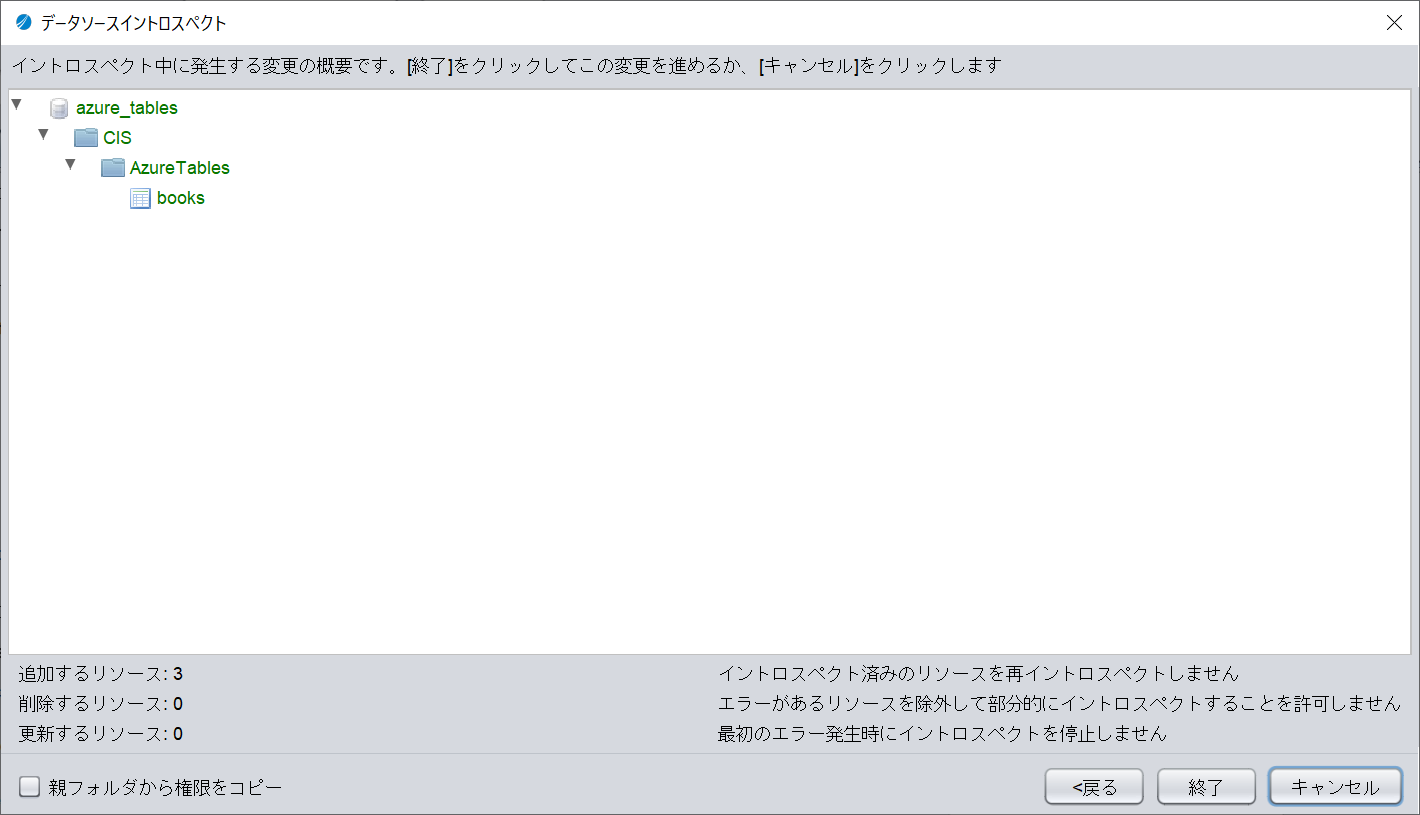The height and width of the screenshot is (815, 1420).
Task: Close the データソースイントロスペクト dialog
Action: pyautogui.click(x=1394, y=23)
